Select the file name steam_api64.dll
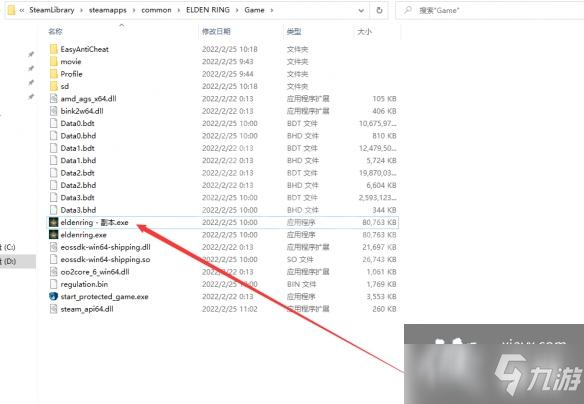 click(87, 309)
